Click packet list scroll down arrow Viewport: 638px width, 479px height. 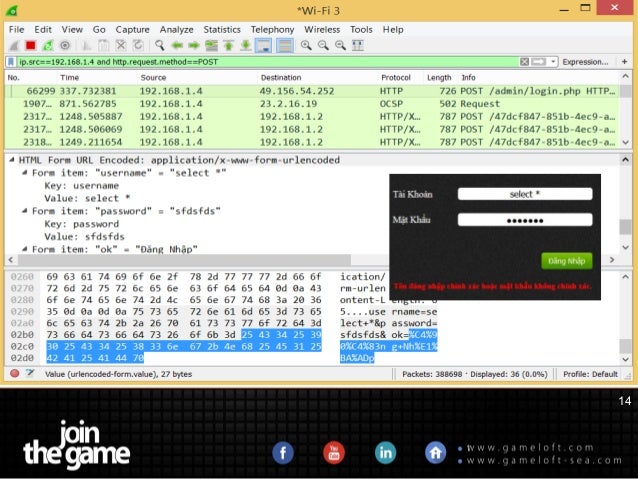(x=625, y=142)
